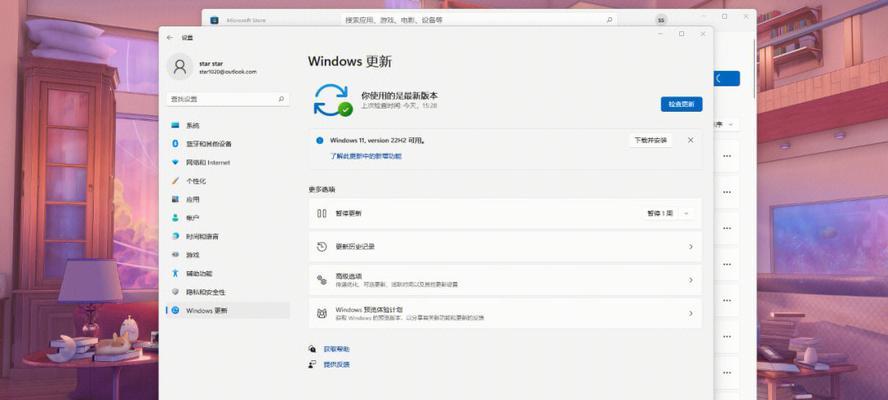The image size is (888, 400).
Task: Open the star star account avatar
Action: (x=180, y=67)
